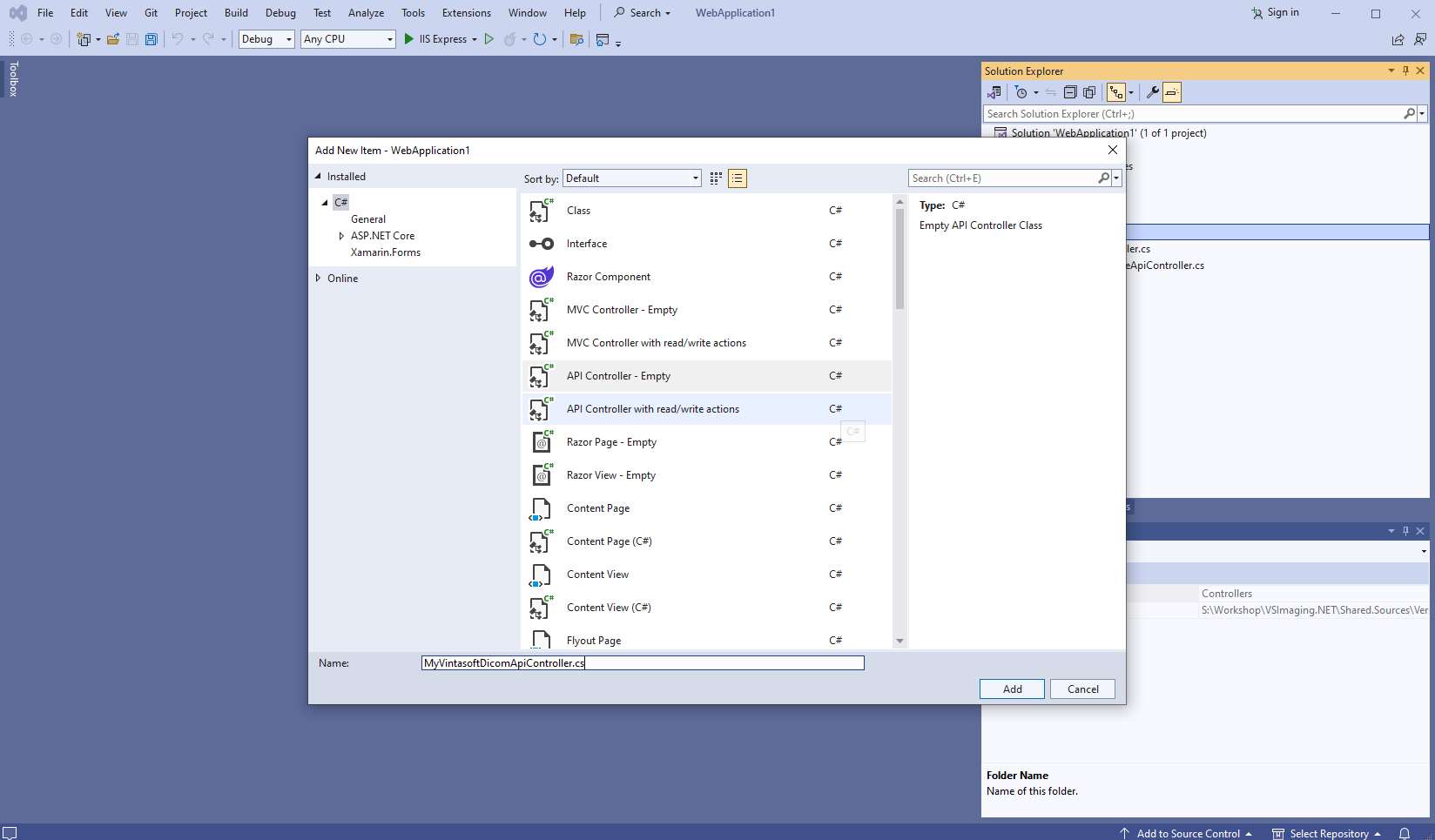The height and width of the screenshot is (840, 1435).
Task: Click the template list vertical scrollbar thumb
Action: (x=899, y=259)
